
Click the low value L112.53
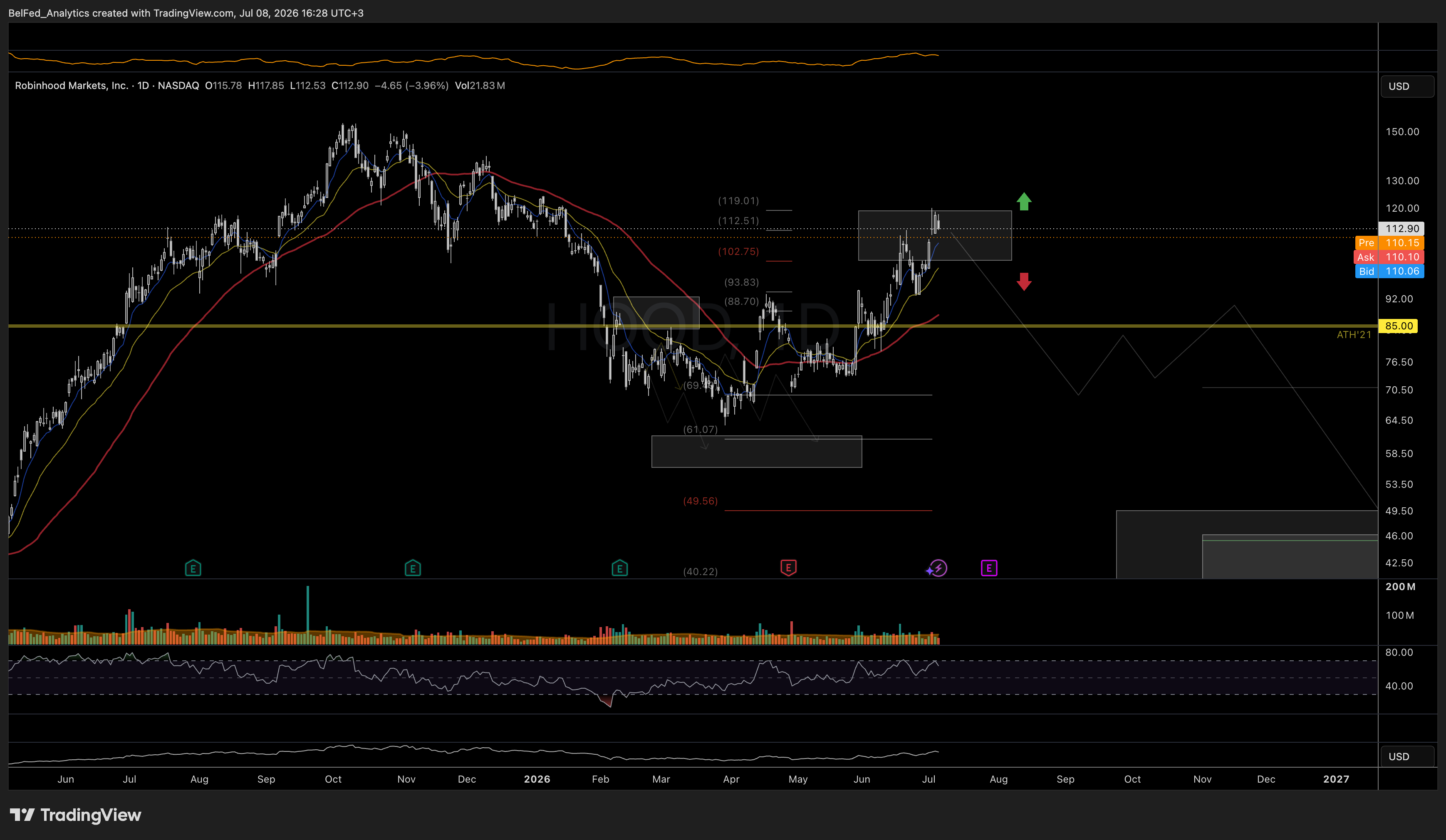coord(307,86)
